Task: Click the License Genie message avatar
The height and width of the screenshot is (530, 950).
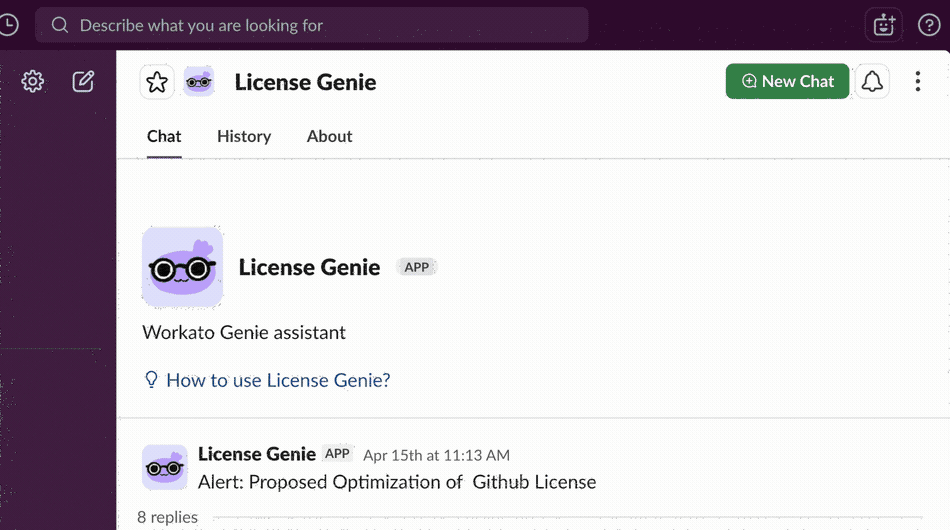Action: (x=165, y=468)
